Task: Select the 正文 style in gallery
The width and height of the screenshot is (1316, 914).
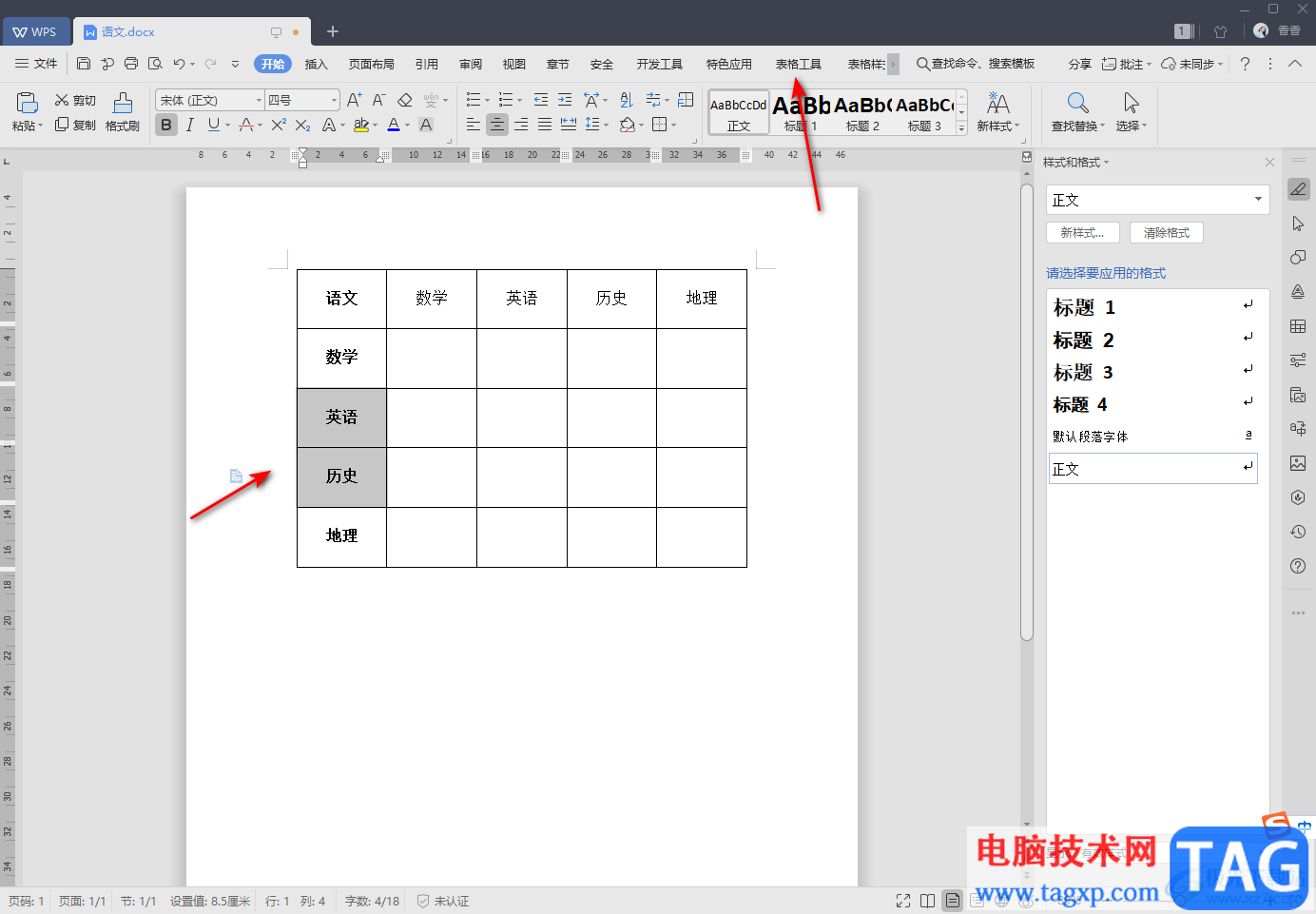Action: (739, 112)
